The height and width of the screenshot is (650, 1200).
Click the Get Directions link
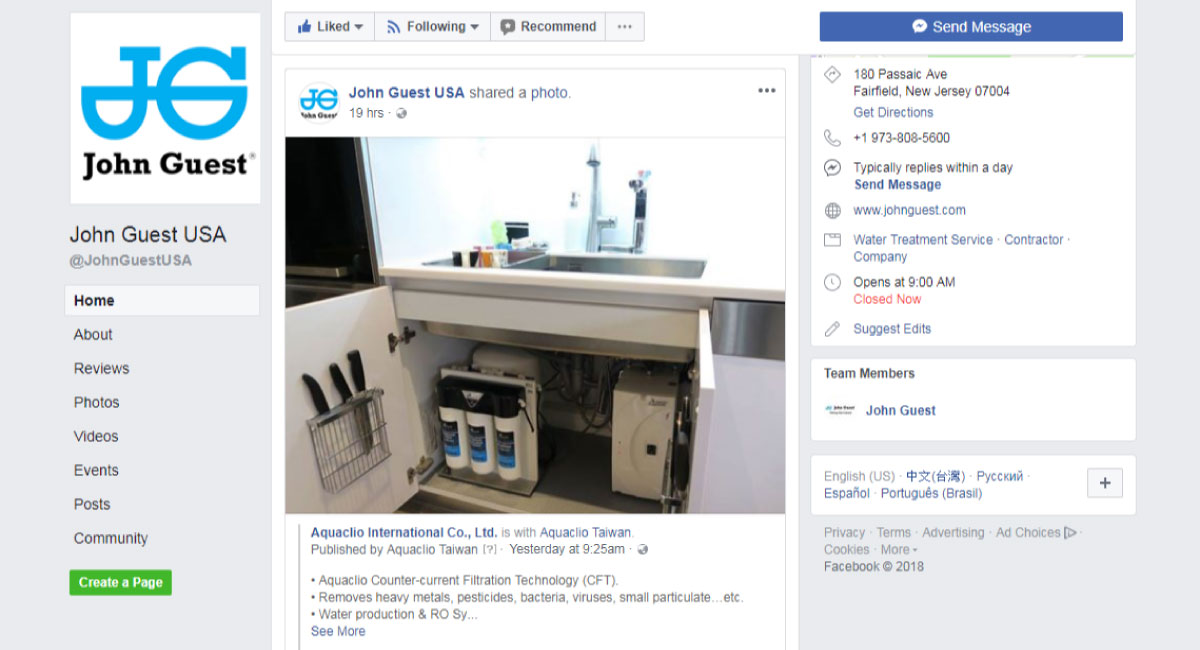[x=893, y=113]
